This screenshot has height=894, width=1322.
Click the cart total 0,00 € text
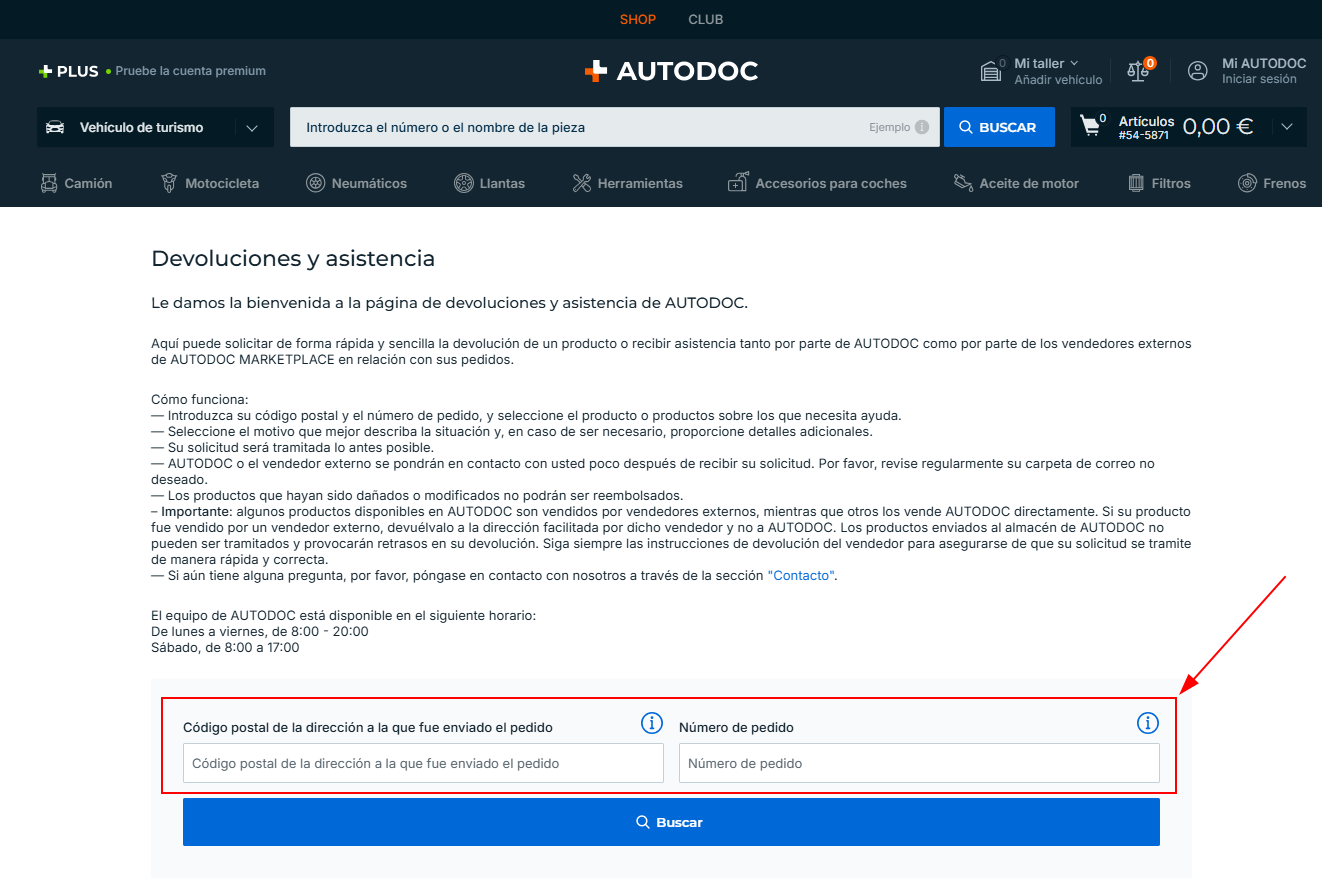(1218, 127)
